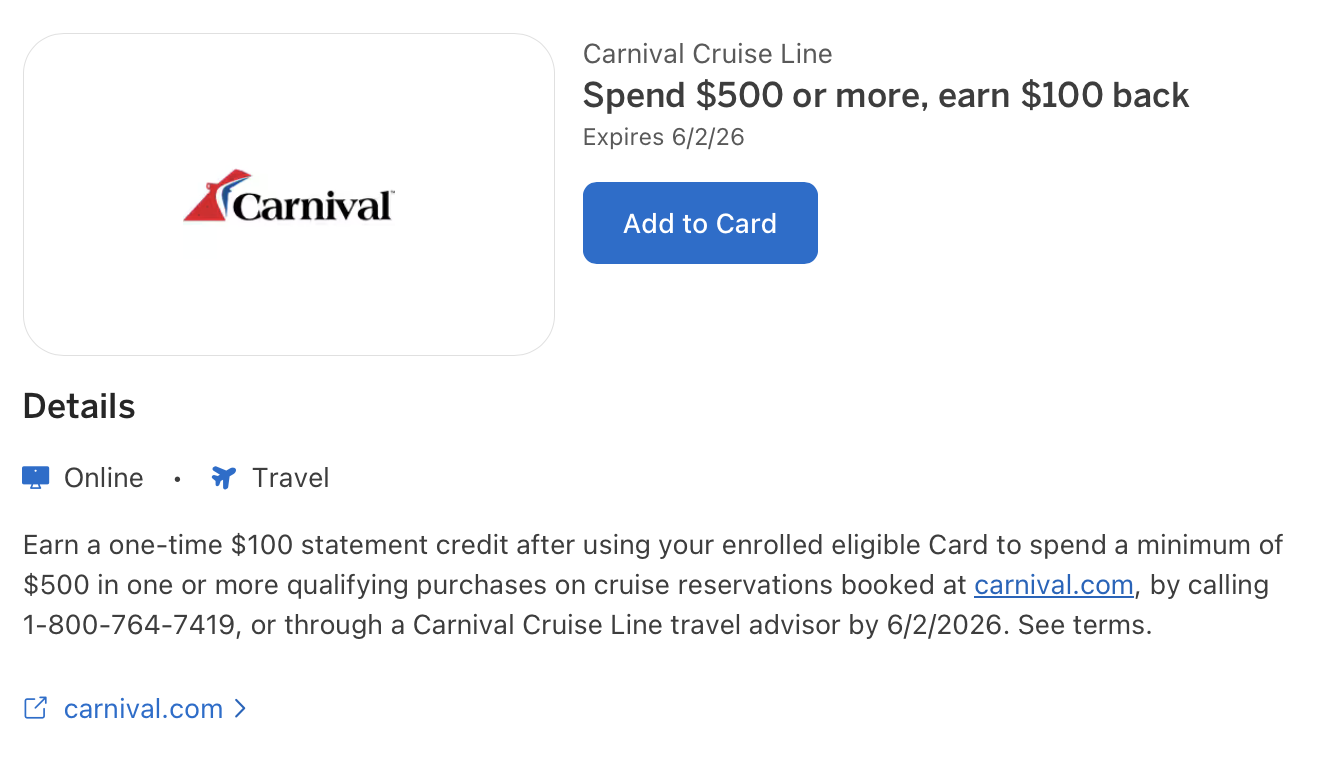Select the Online category label

click(103, 477)
